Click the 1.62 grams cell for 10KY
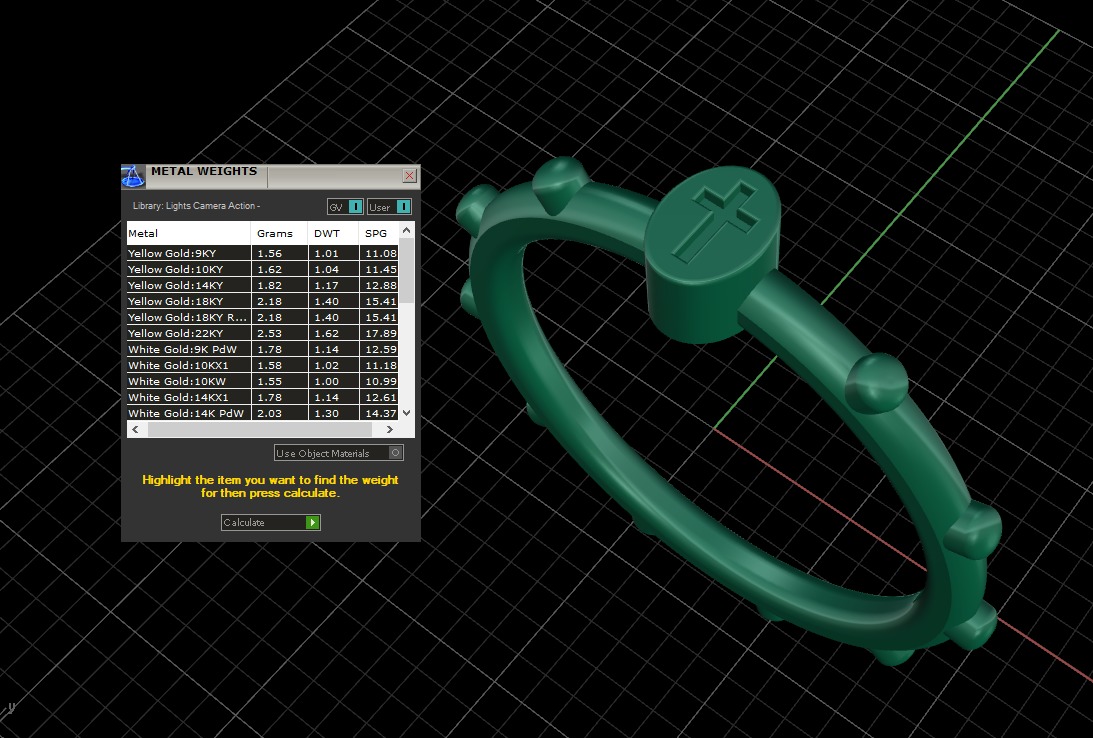The image size is (1093, 738). point(280,269)
